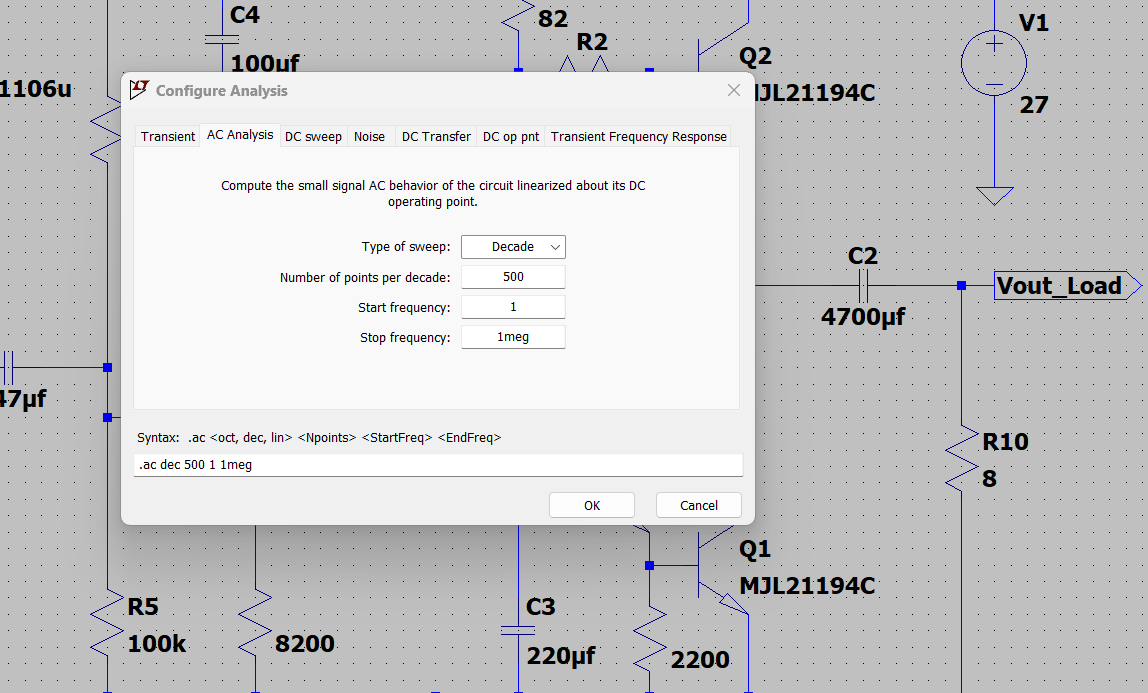Click the 100k value of R5
The image size is (1148, 693).
157,644
